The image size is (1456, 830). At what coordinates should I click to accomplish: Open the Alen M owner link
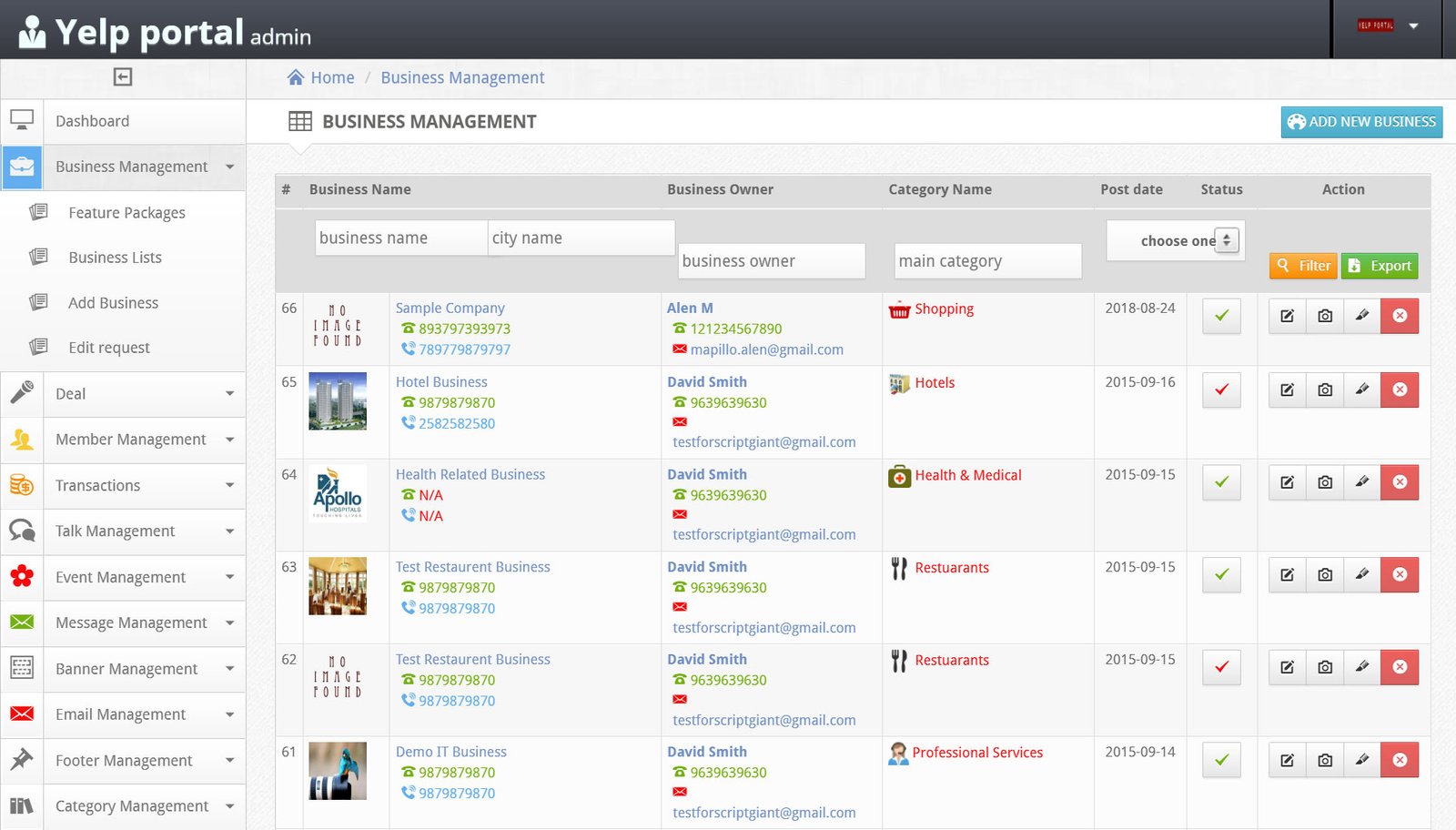(x=690, y=308)
